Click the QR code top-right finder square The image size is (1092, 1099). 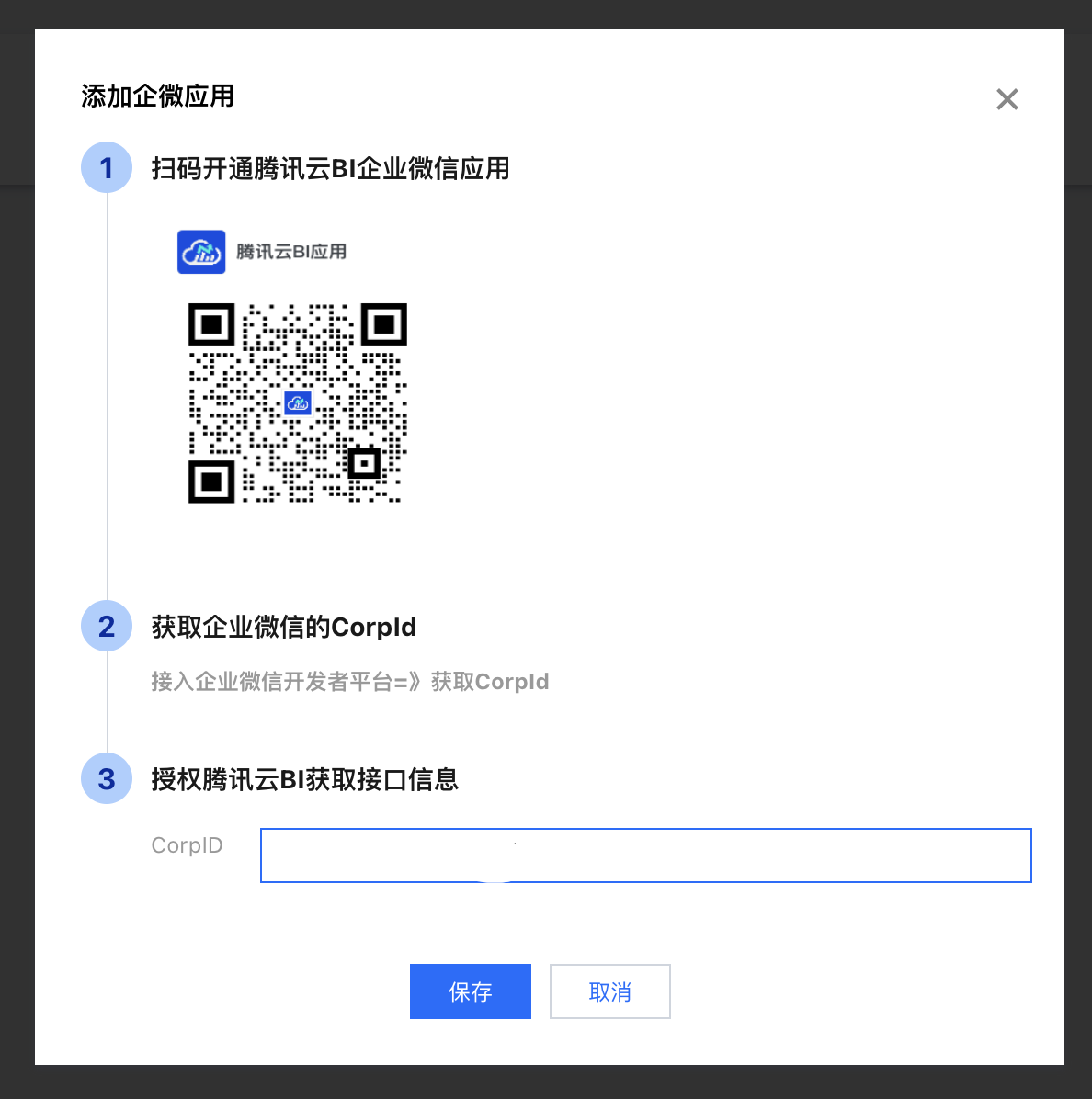coord(384,324)
